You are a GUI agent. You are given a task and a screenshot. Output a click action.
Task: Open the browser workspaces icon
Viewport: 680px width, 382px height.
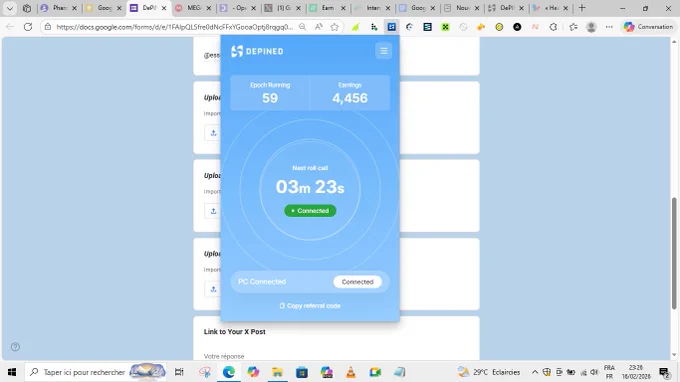(27, 8)
